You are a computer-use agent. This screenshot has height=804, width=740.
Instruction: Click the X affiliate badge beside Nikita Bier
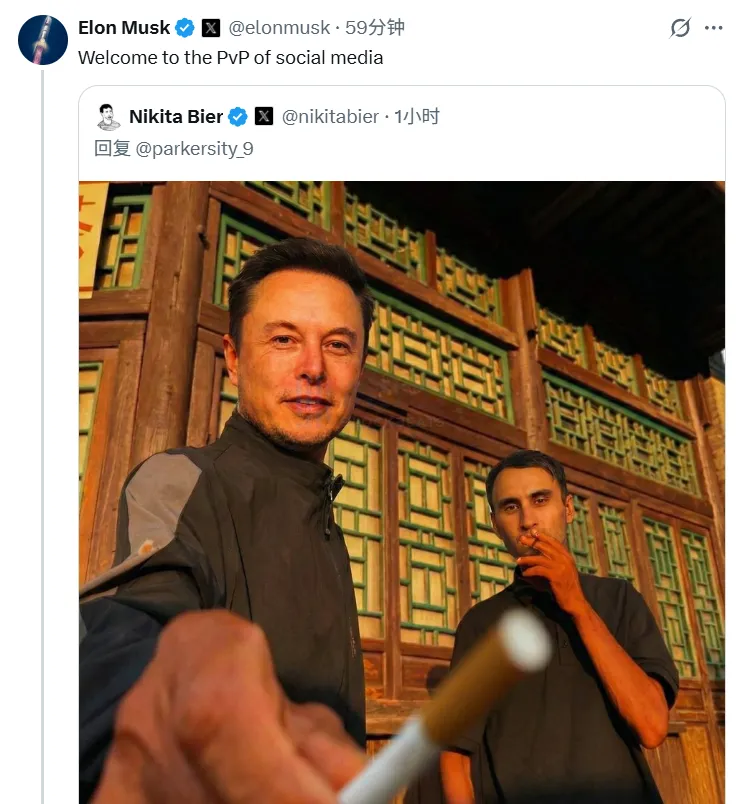[x=262, y=116]
